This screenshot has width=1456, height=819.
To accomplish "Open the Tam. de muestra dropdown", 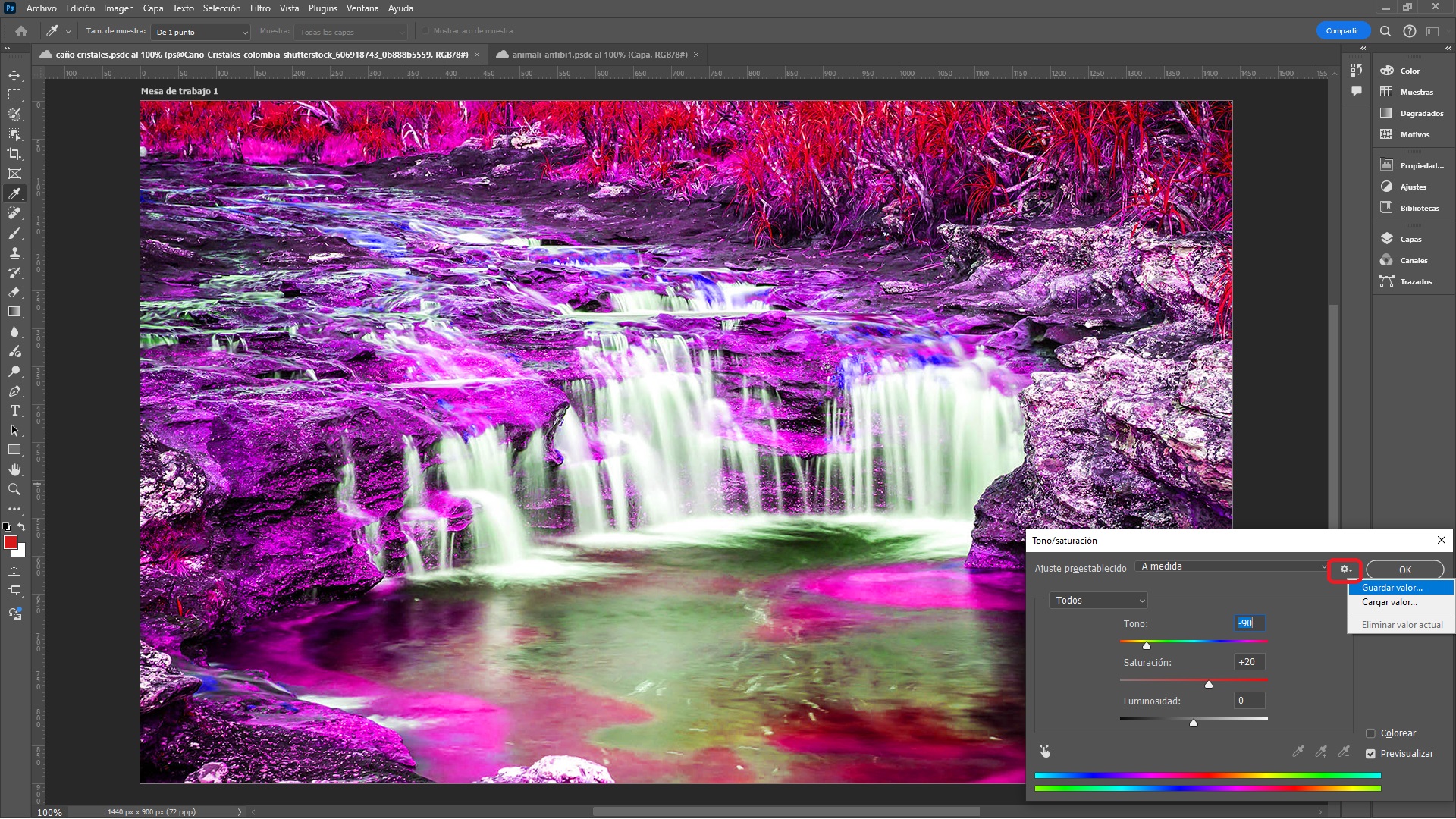I will coord(201,32).
